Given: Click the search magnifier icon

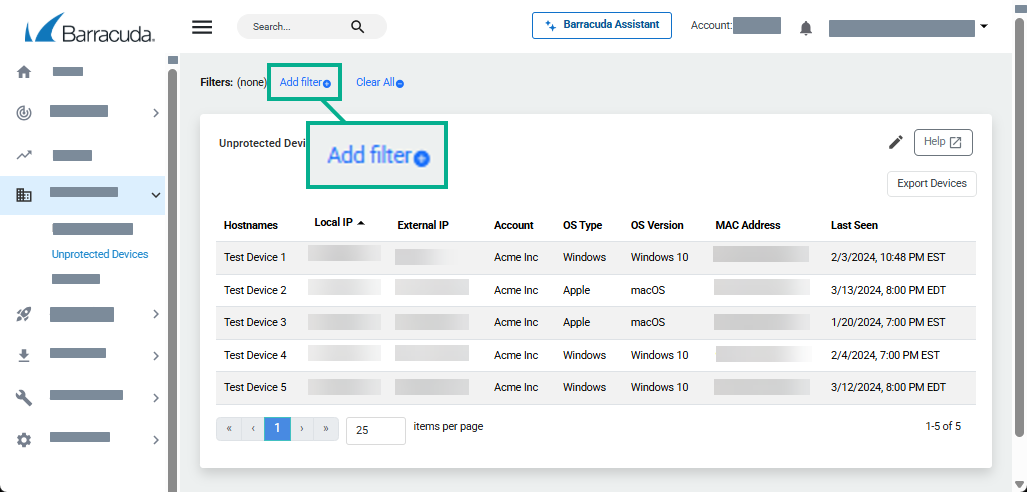Looking at the screenshot, I should (x=358, y=27).
